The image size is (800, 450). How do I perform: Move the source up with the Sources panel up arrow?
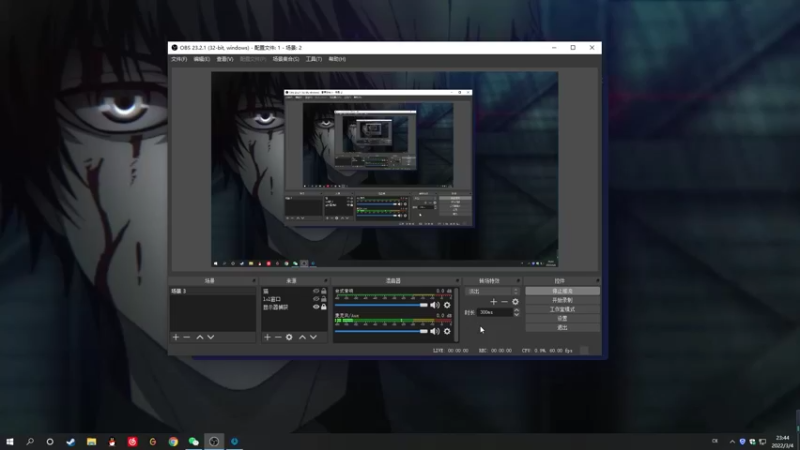click(x=303, y=337)
